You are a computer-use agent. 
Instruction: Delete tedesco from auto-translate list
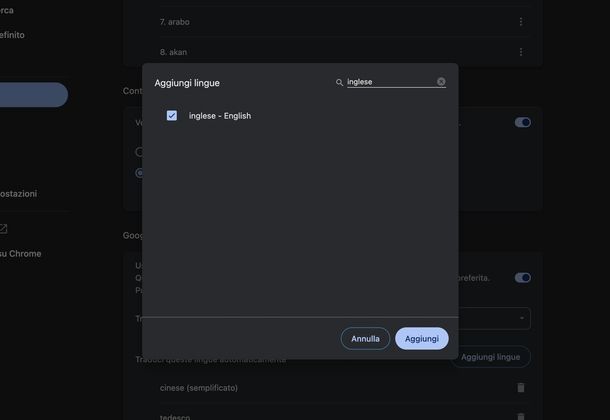[x=521, y=416]
